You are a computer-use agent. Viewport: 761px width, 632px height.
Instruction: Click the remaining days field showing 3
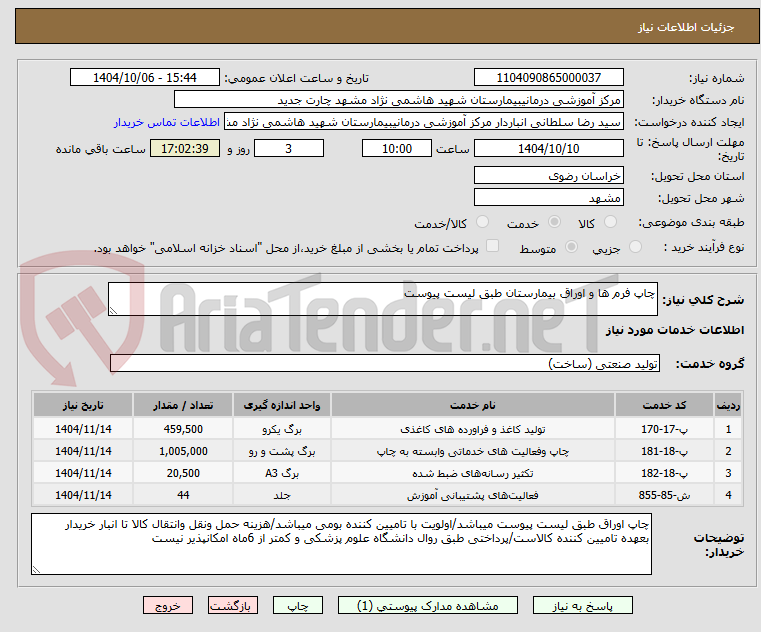coord(289,149)
